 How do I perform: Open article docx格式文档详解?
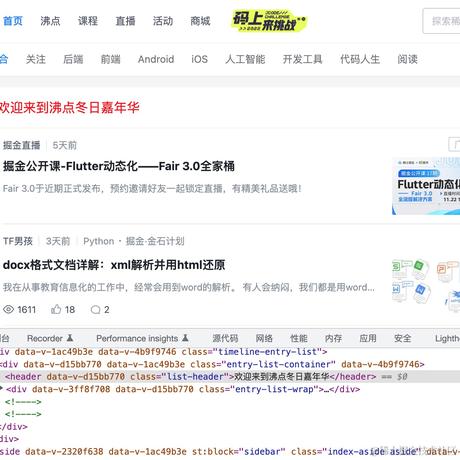[x=114, y=265]
